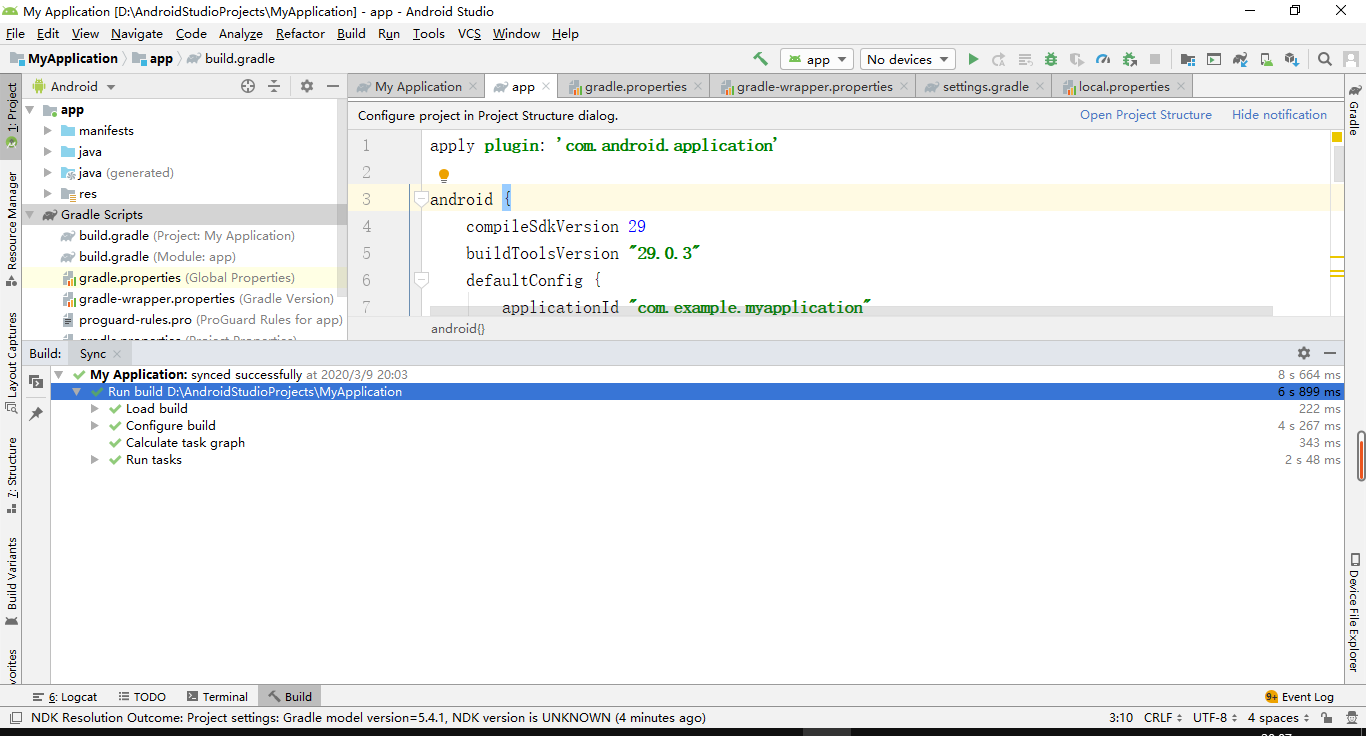Viewport: 1366px width, 736px height.
Task: Open the app run configuration dropdown
Action: pos(817,59)
